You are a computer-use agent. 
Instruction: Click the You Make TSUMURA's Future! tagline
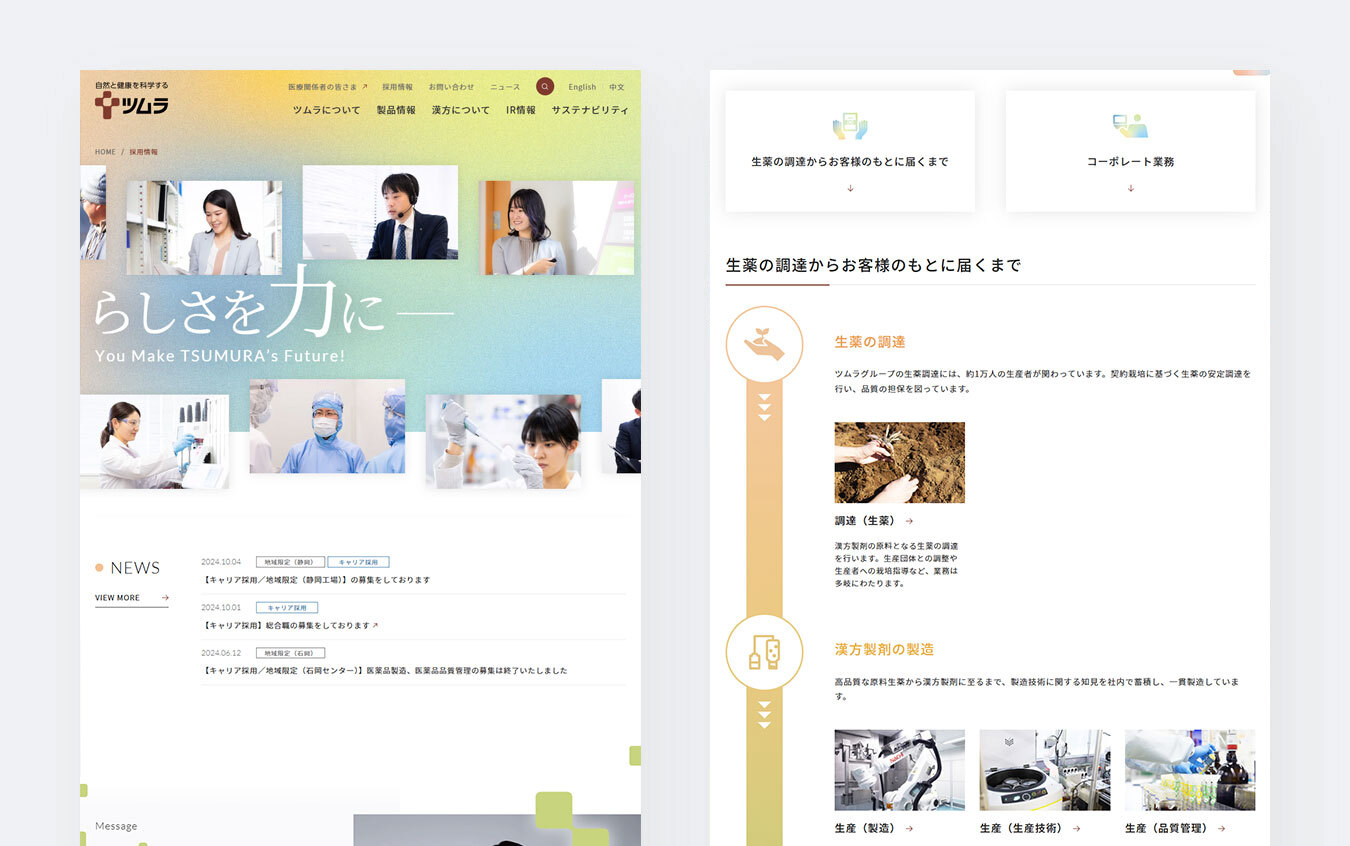(x=219, y=356)
